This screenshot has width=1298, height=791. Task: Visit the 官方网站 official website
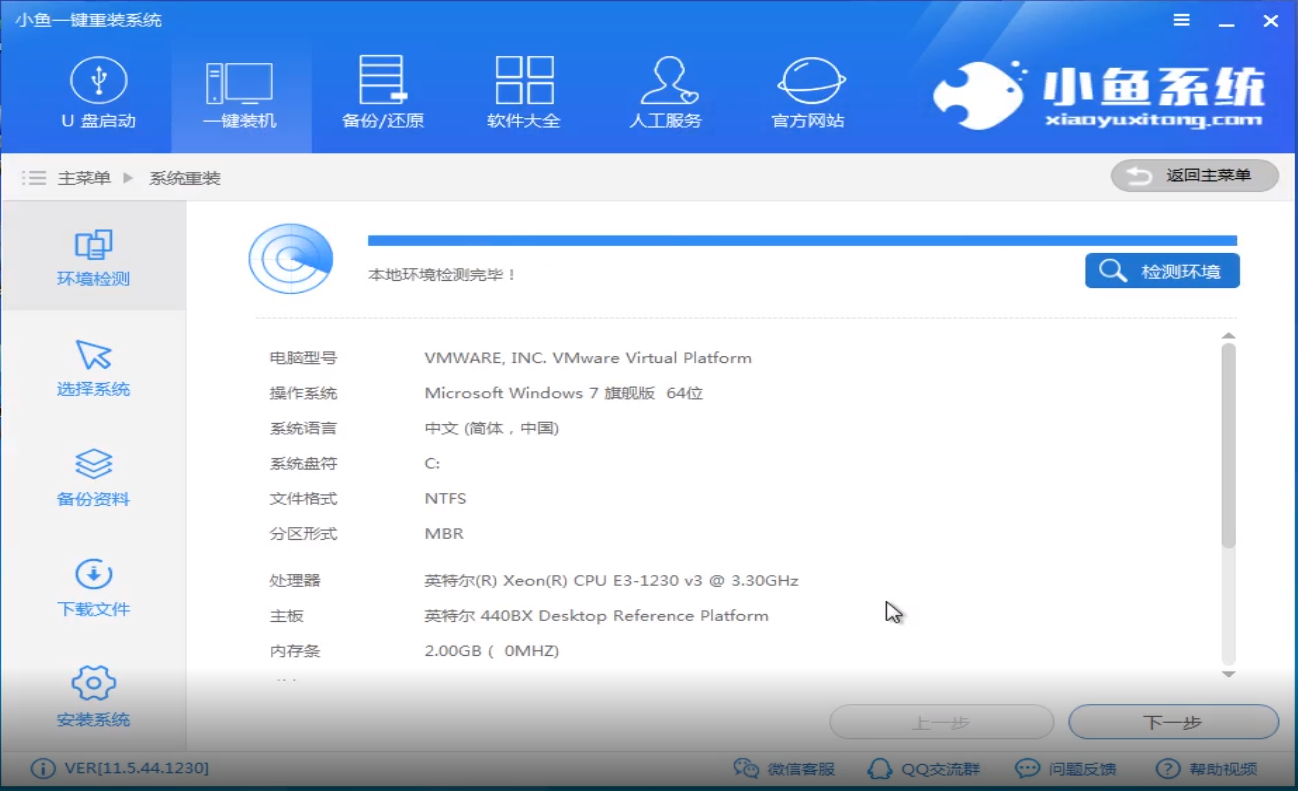tap(809, 92)
